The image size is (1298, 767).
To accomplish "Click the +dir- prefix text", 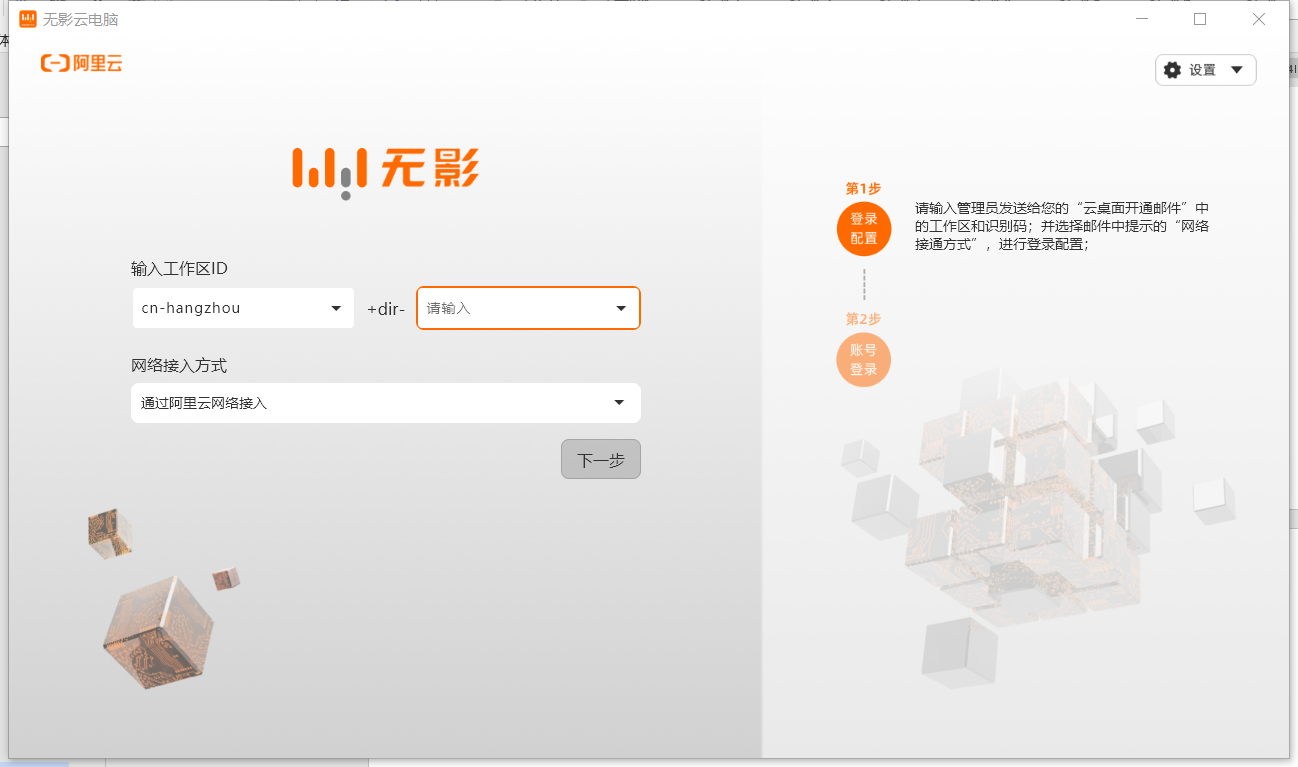I will pos(386,309).
